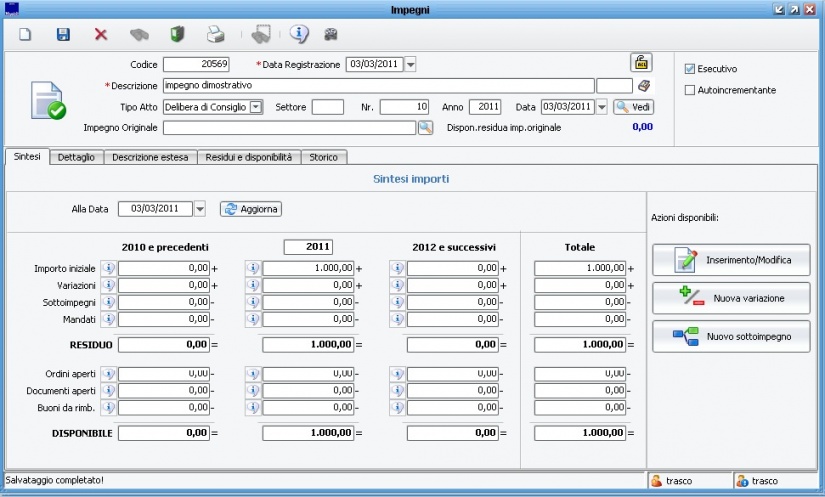
Task: Open the Data Registrazione date dropdown
Action: coord(410,65)
